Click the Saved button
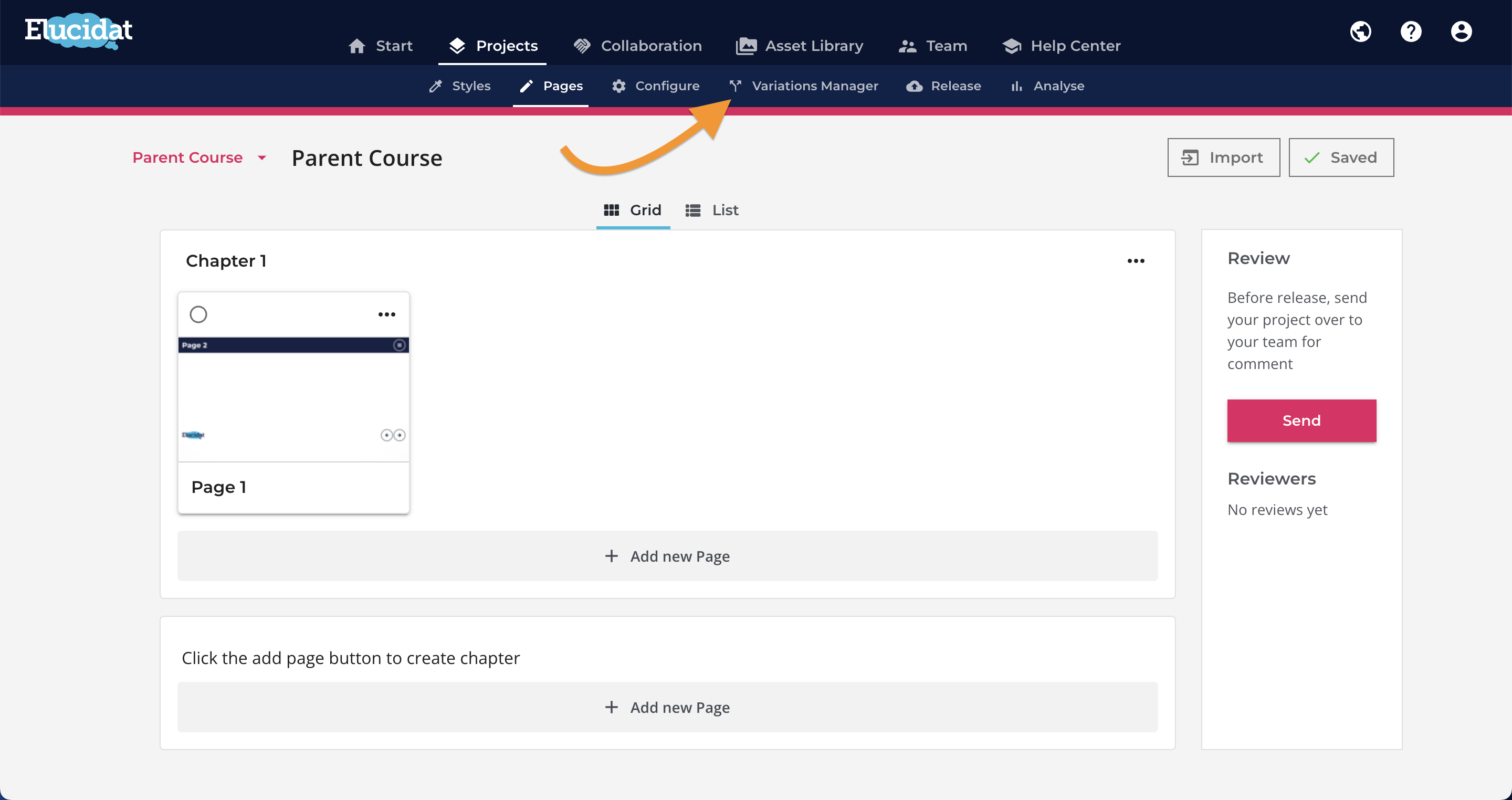Screen dimensions: 1512x800 pos(1341,157)
